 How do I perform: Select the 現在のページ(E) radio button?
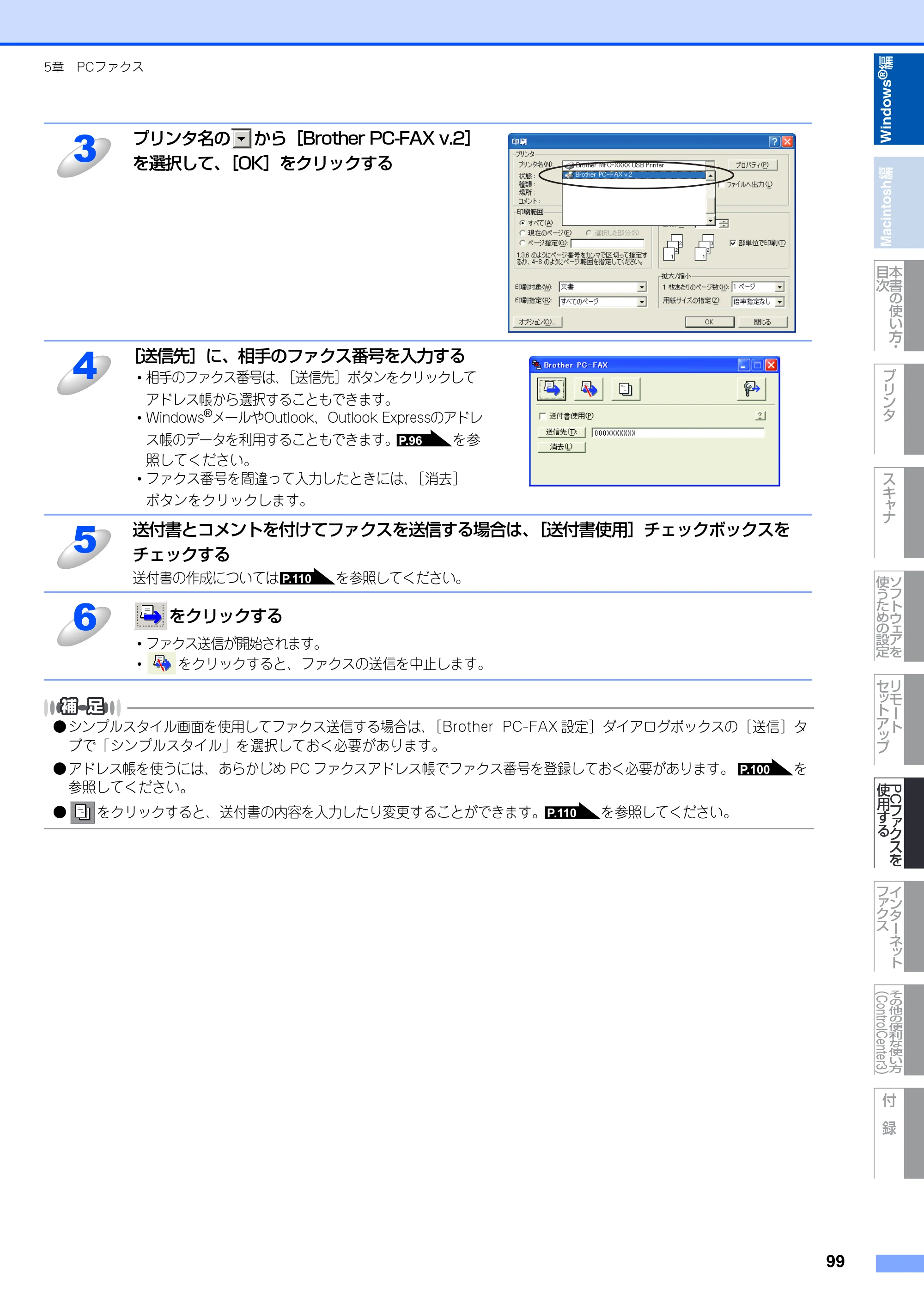(522, 233)
